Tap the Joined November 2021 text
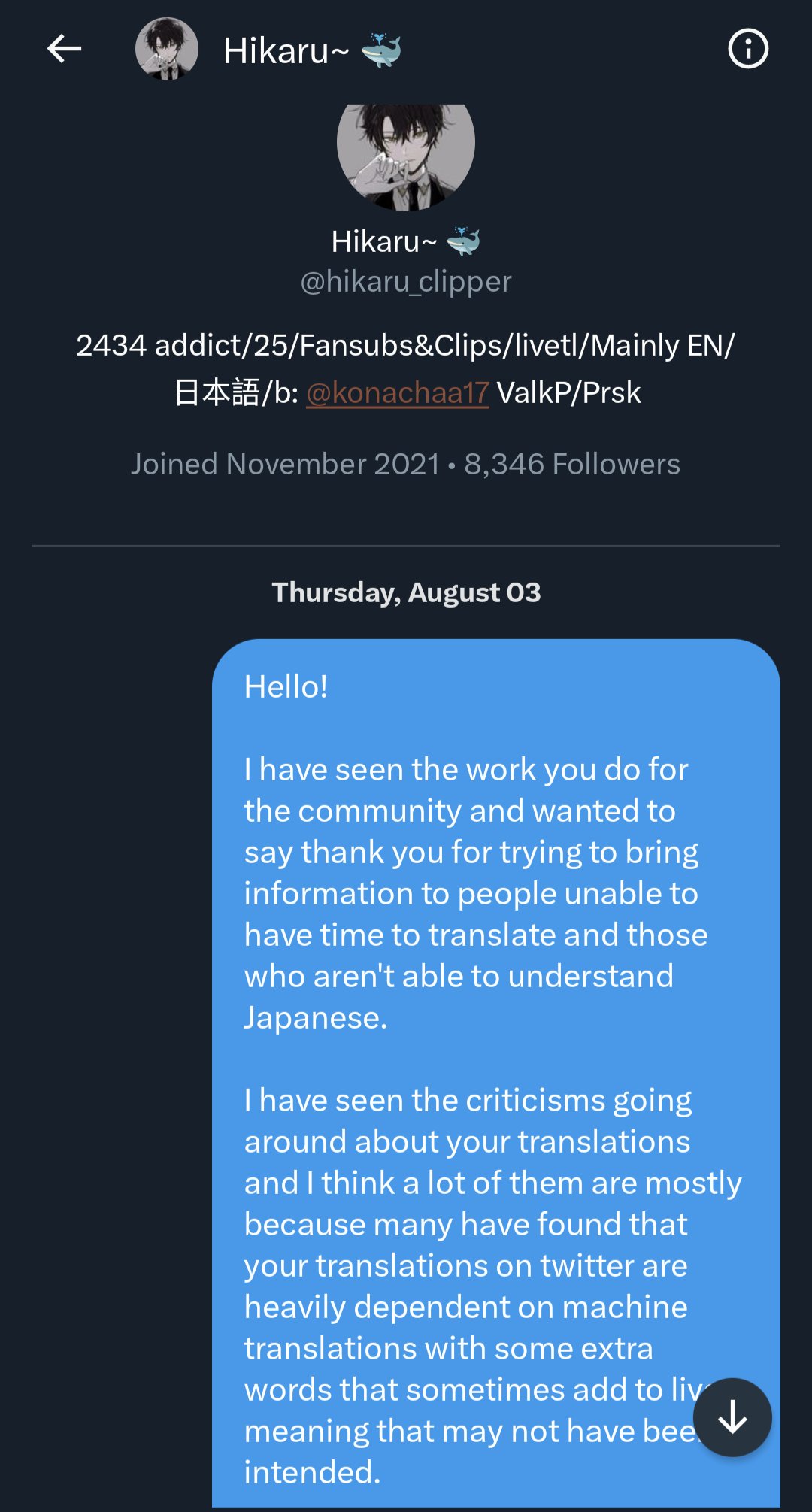Screen dimensions: 812x1512 285,464
